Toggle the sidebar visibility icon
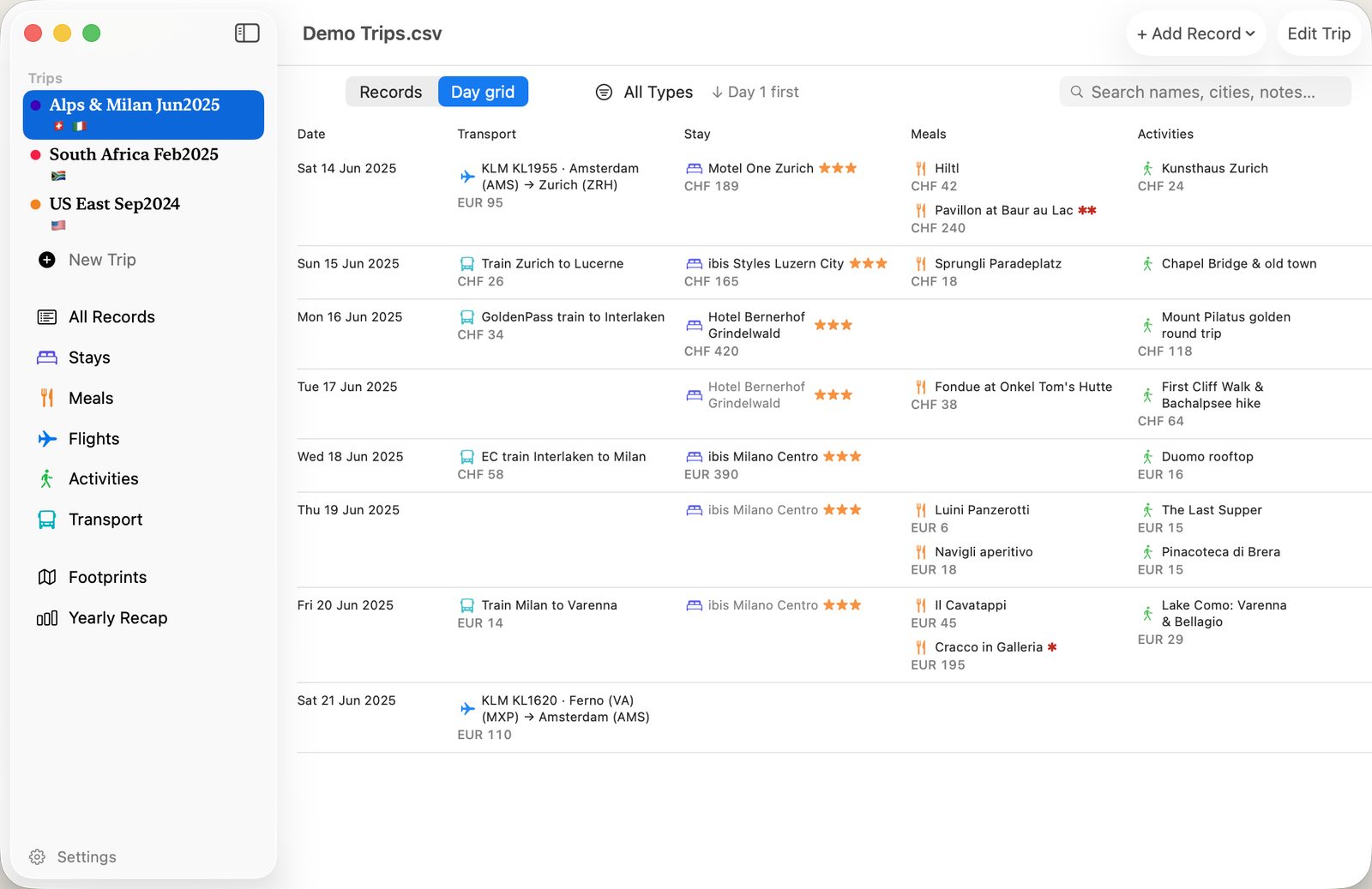Screen dimensions: 1372x889 (x=247, y=33)
